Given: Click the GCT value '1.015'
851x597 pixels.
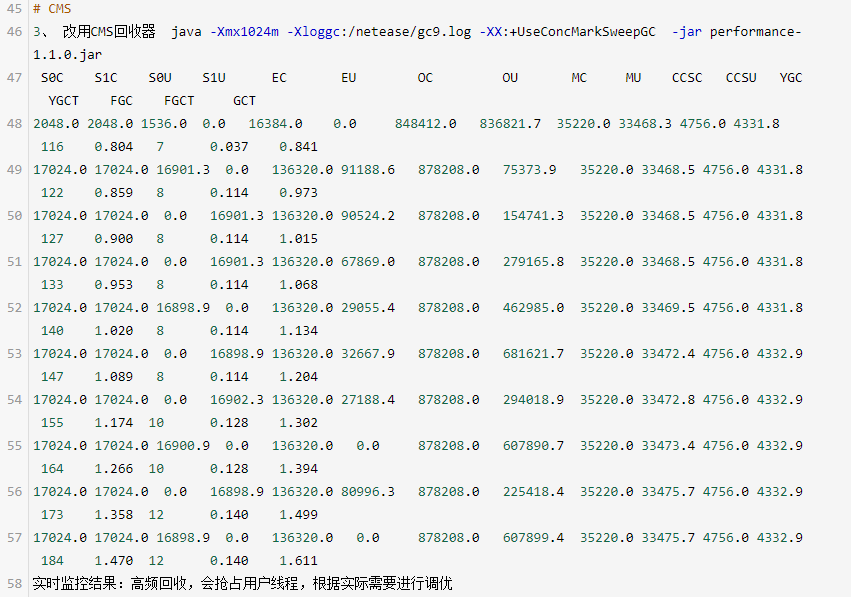Looking at the screenshot, I should 299,239.
